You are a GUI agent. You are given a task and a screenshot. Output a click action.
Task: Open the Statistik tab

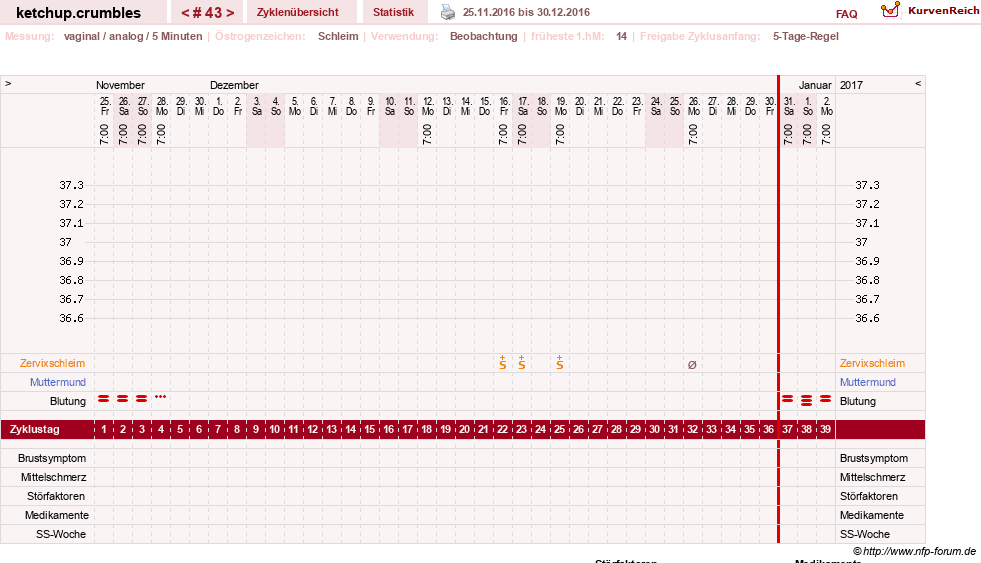(394, 12)
